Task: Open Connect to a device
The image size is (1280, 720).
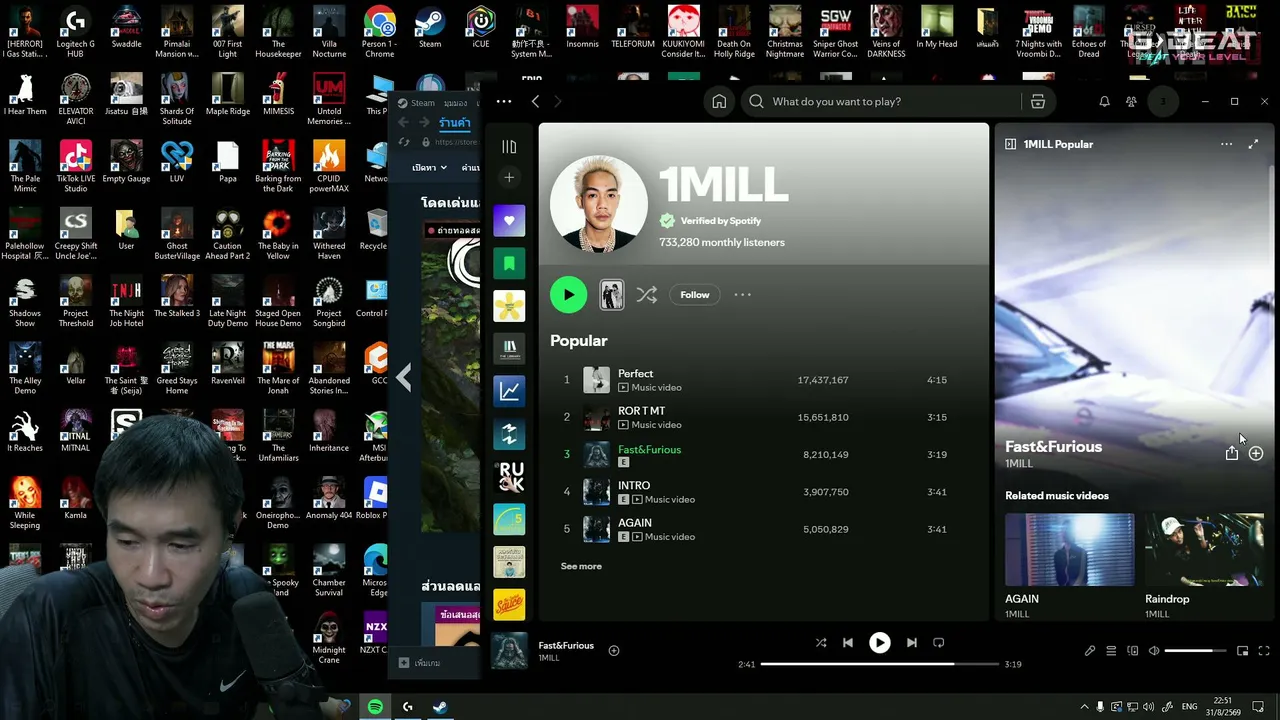Action: point(1133,651)
